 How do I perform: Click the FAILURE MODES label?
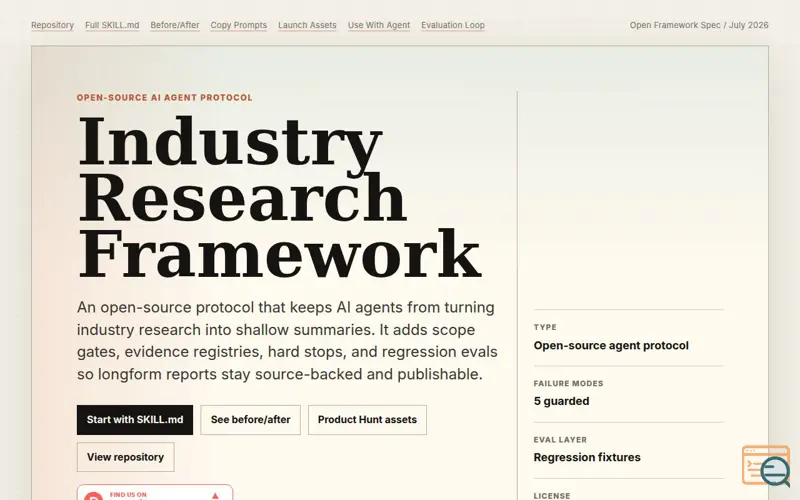pos(568,384)
